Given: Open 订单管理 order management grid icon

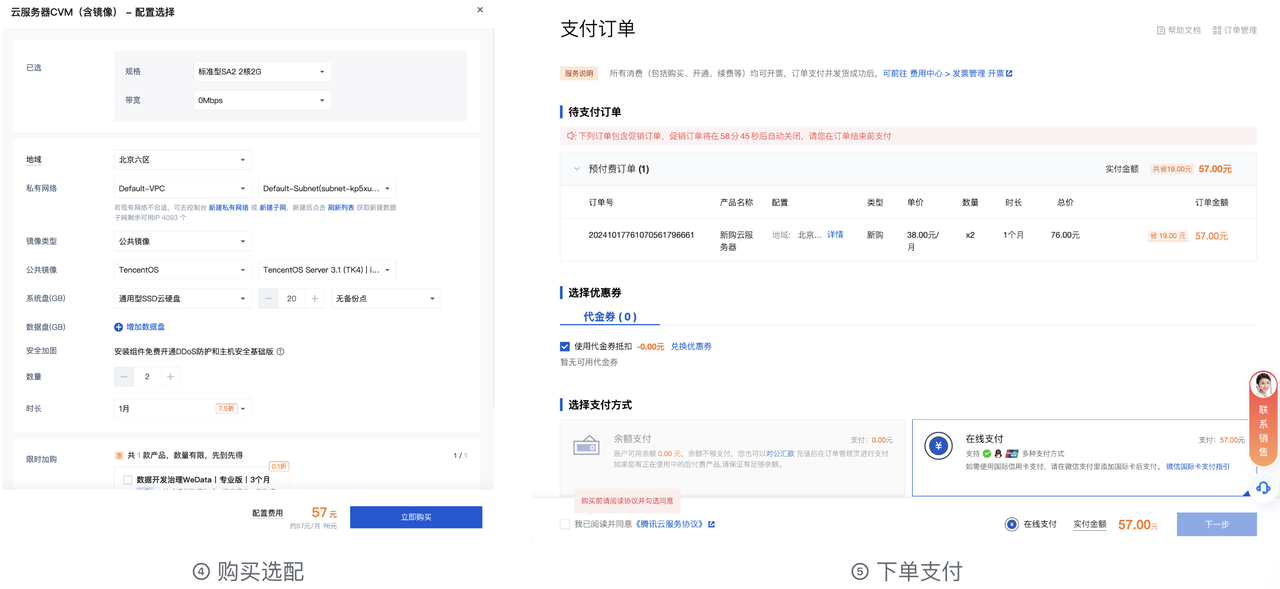Looking at the screenshot, I should (1217, 31).
